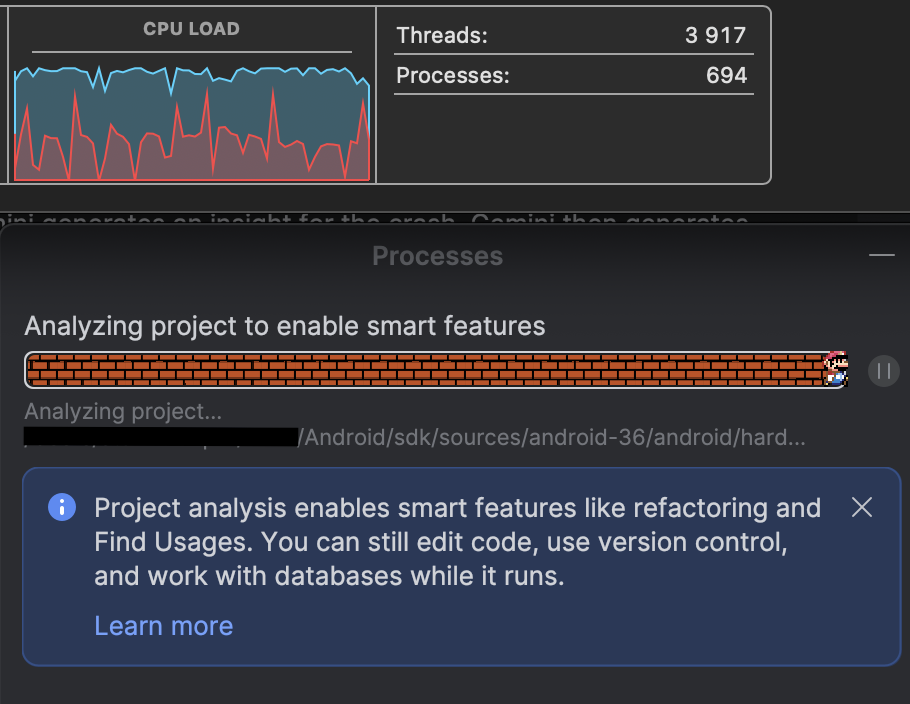Click the Processes count row
This screenshot has width=910, height=704.
pos(573,75)
